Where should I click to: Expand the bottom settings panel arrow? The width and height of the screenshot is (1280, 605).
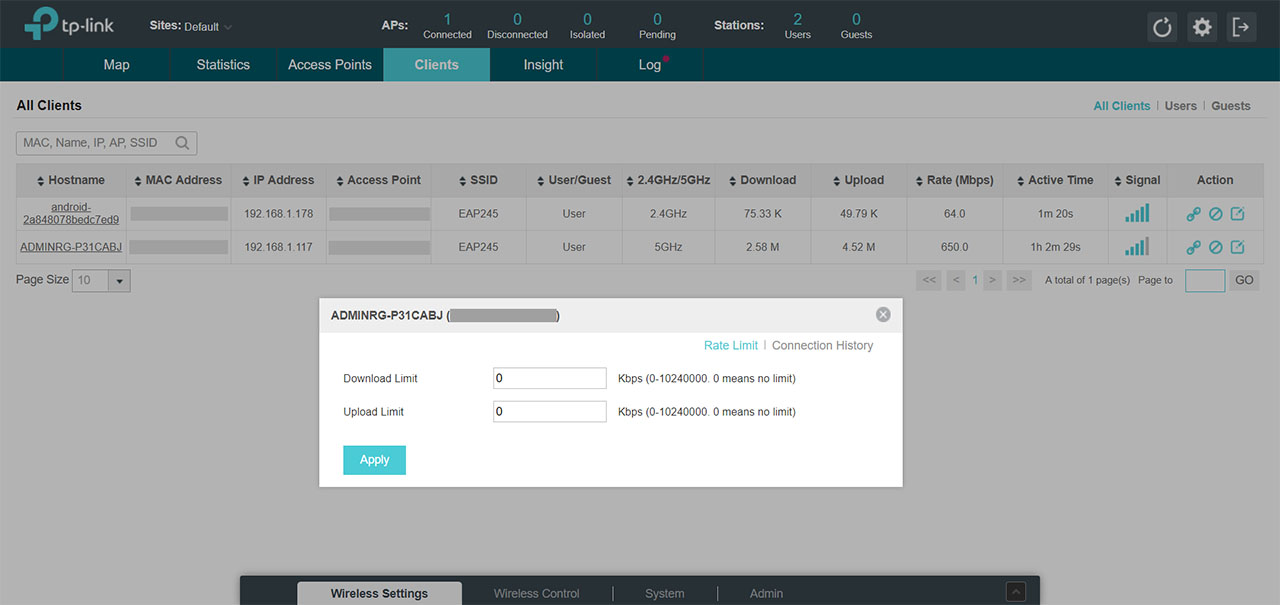1015,591
